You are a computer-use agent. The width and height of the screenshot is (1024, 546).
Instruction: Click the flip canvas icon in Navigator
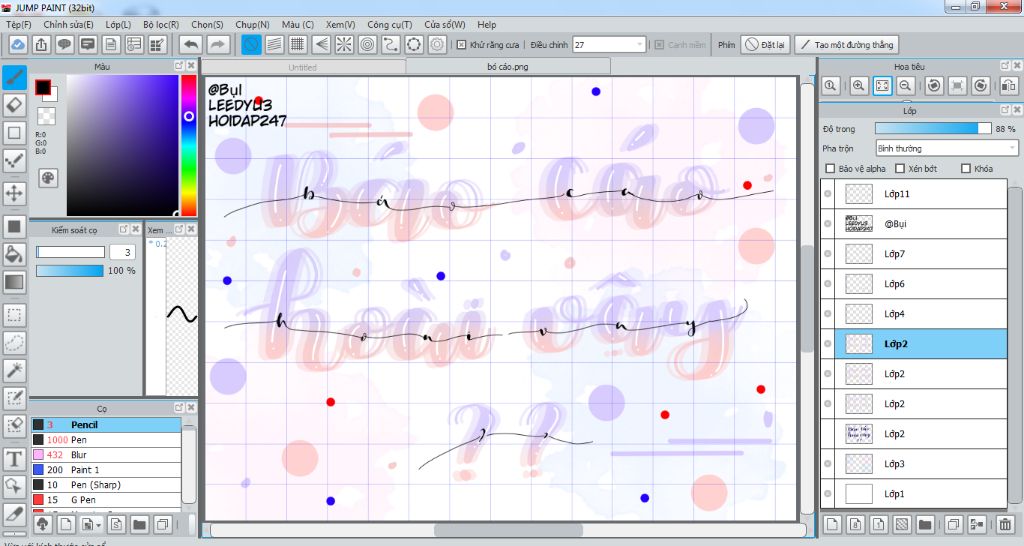coord(1008,86)
